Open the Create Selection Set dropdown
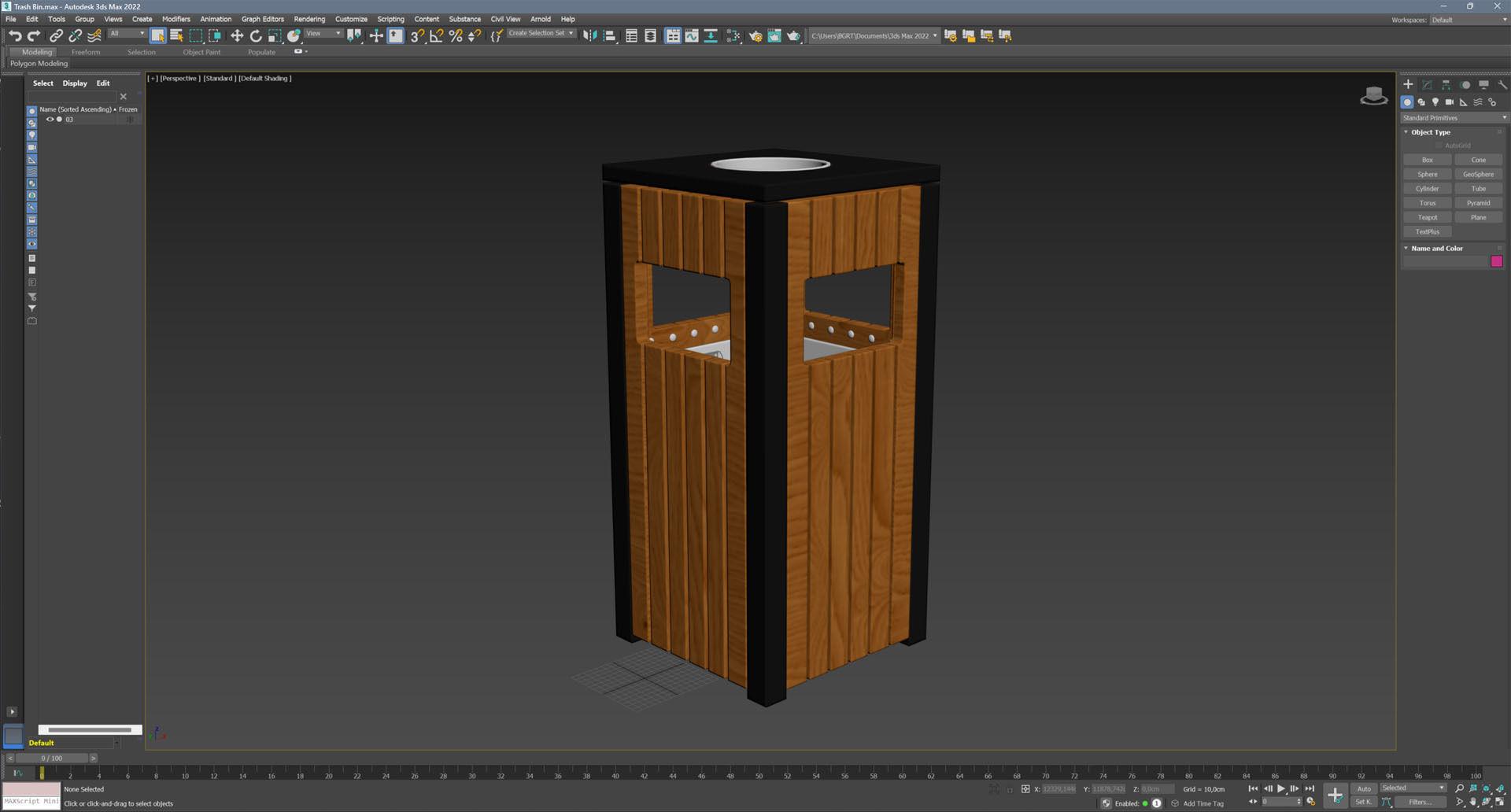 point(541,33)
